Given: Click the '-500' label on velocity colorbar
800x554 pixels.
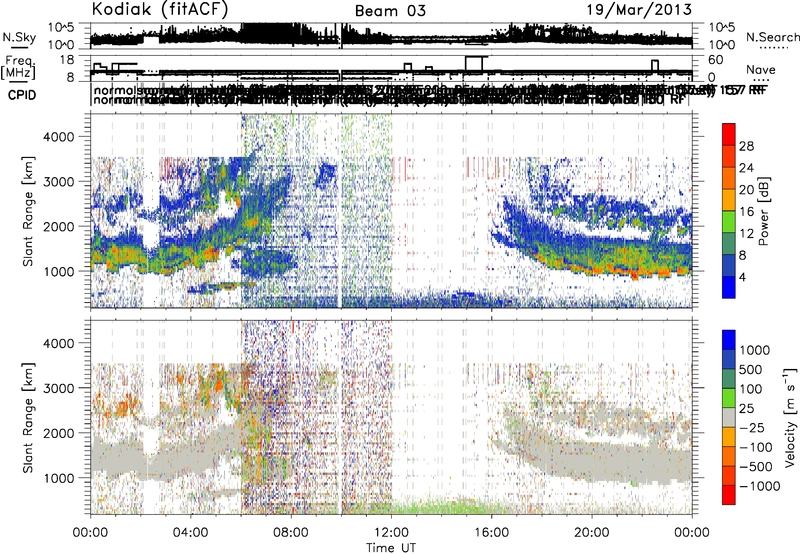Looking at the screenshot, I should click(756, 466).
